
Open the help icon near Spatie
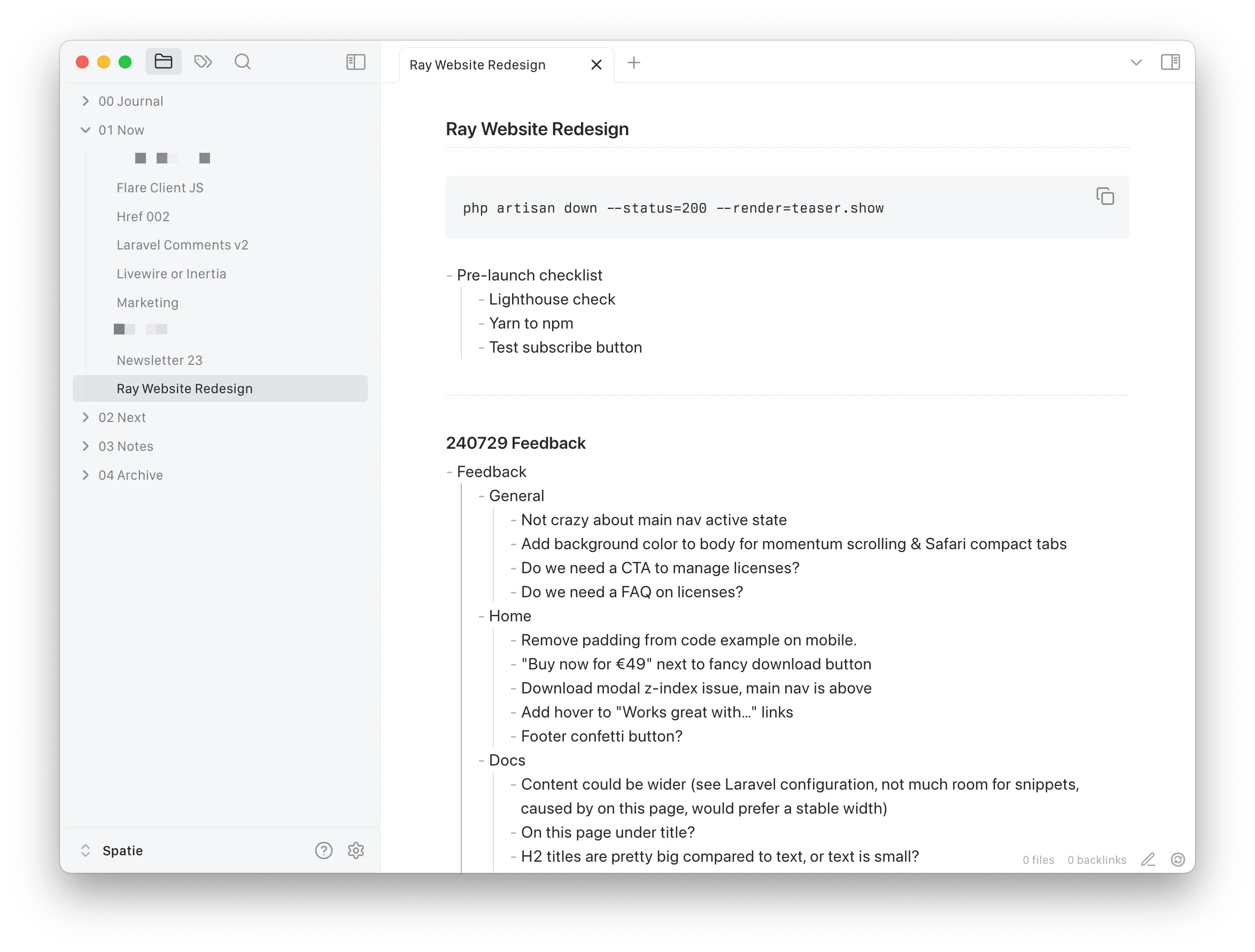324,850
